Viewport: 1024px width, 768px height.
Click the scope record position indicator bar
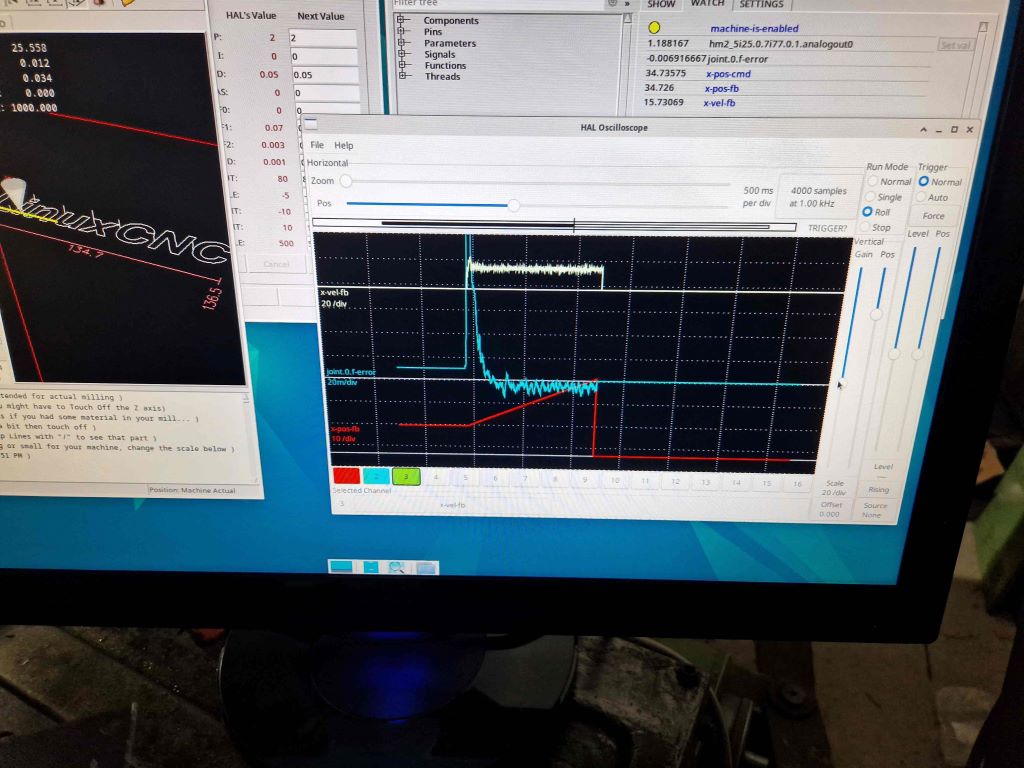point(554,225)
